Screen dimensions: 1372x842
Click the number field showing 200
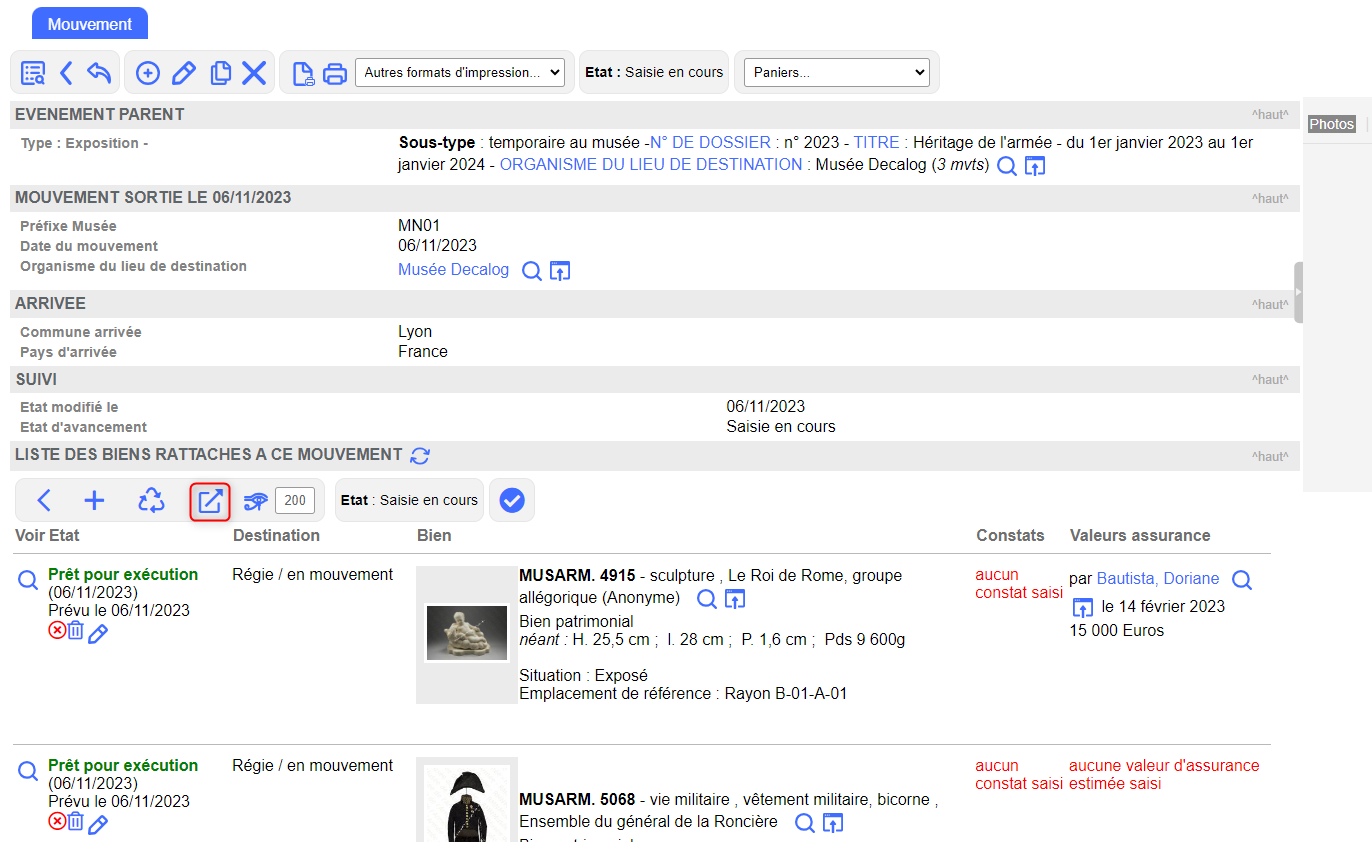pos(295,500)
